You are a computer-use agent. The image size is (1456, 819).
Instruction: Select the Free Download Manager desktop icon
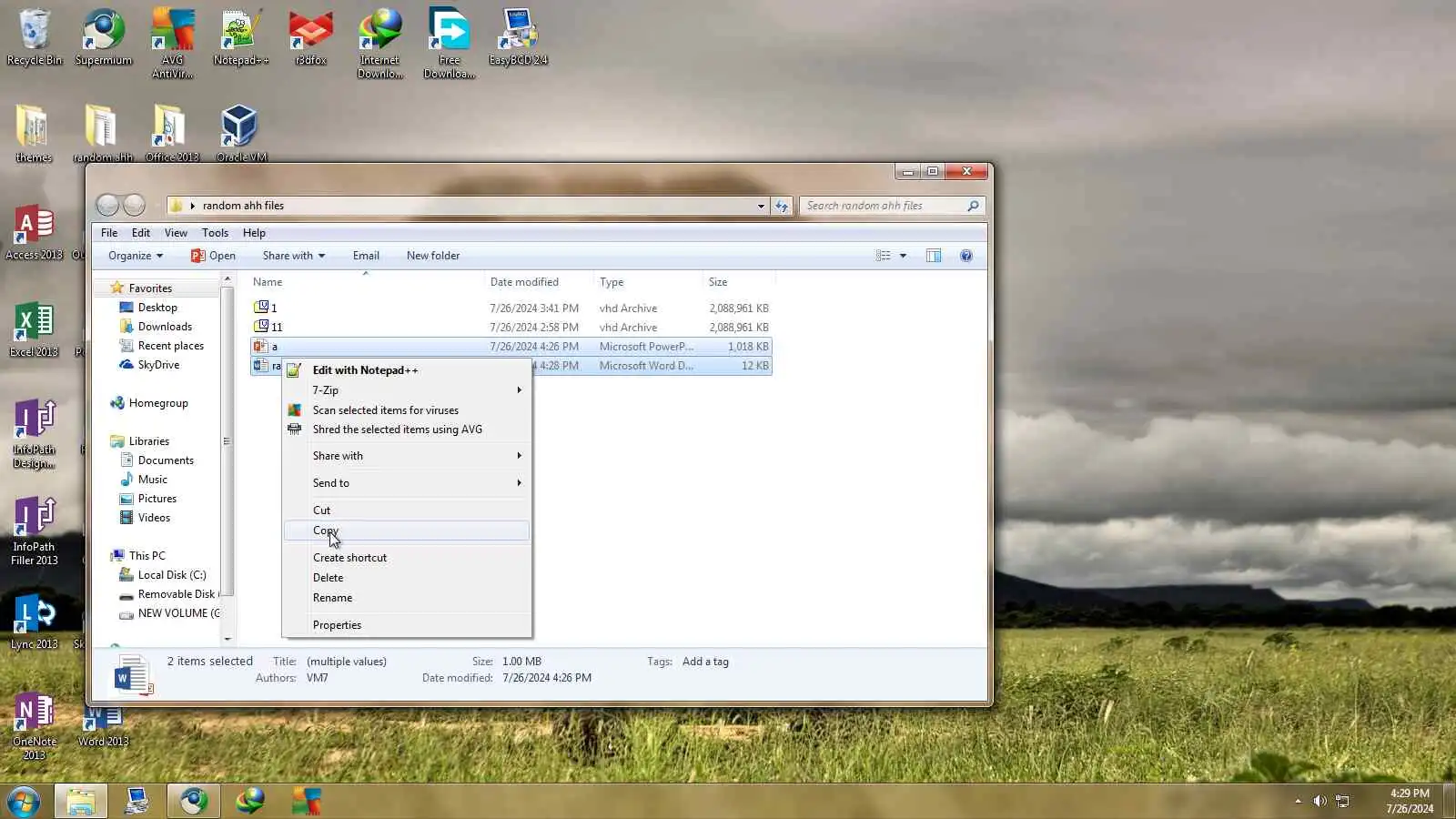pyautogui.click(x=450, y=44)
